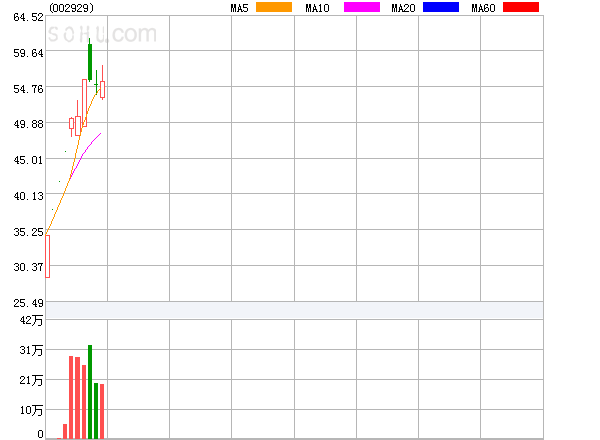
Task: Click the orange MA5 legend swatch
Action: [274, 7]
